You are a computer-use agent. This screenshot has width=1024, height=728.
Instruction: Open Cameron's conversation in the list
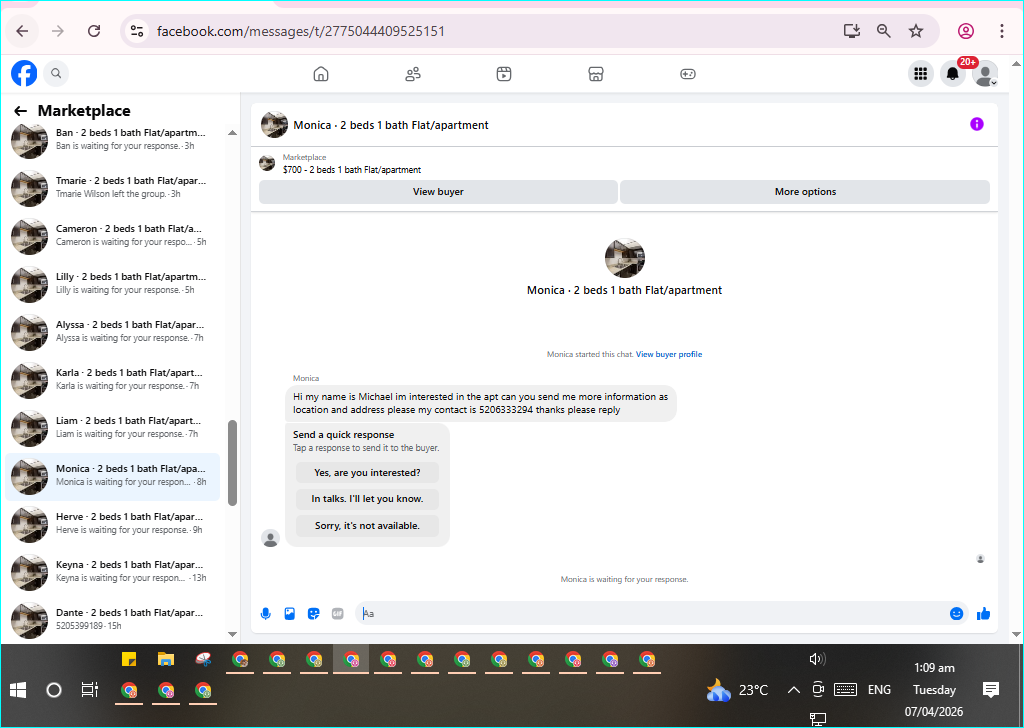(112, 236)
